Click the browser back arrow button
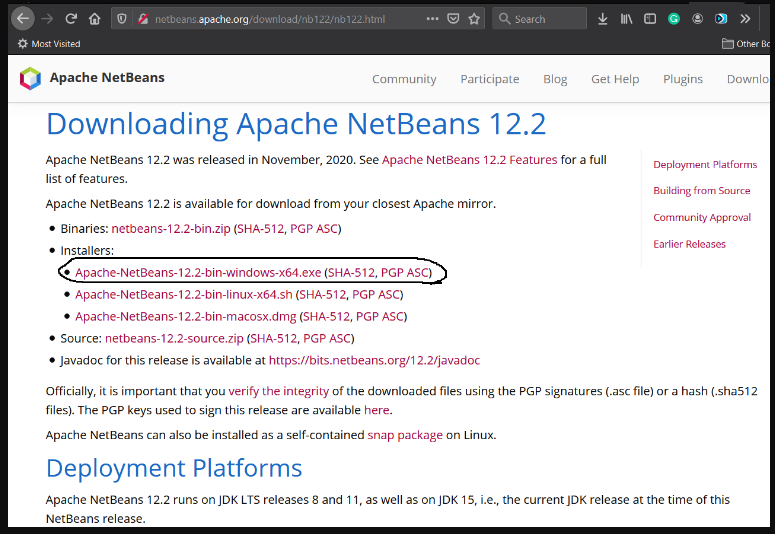The height and width of the screenshot is (534, 775). click(23, 19)
